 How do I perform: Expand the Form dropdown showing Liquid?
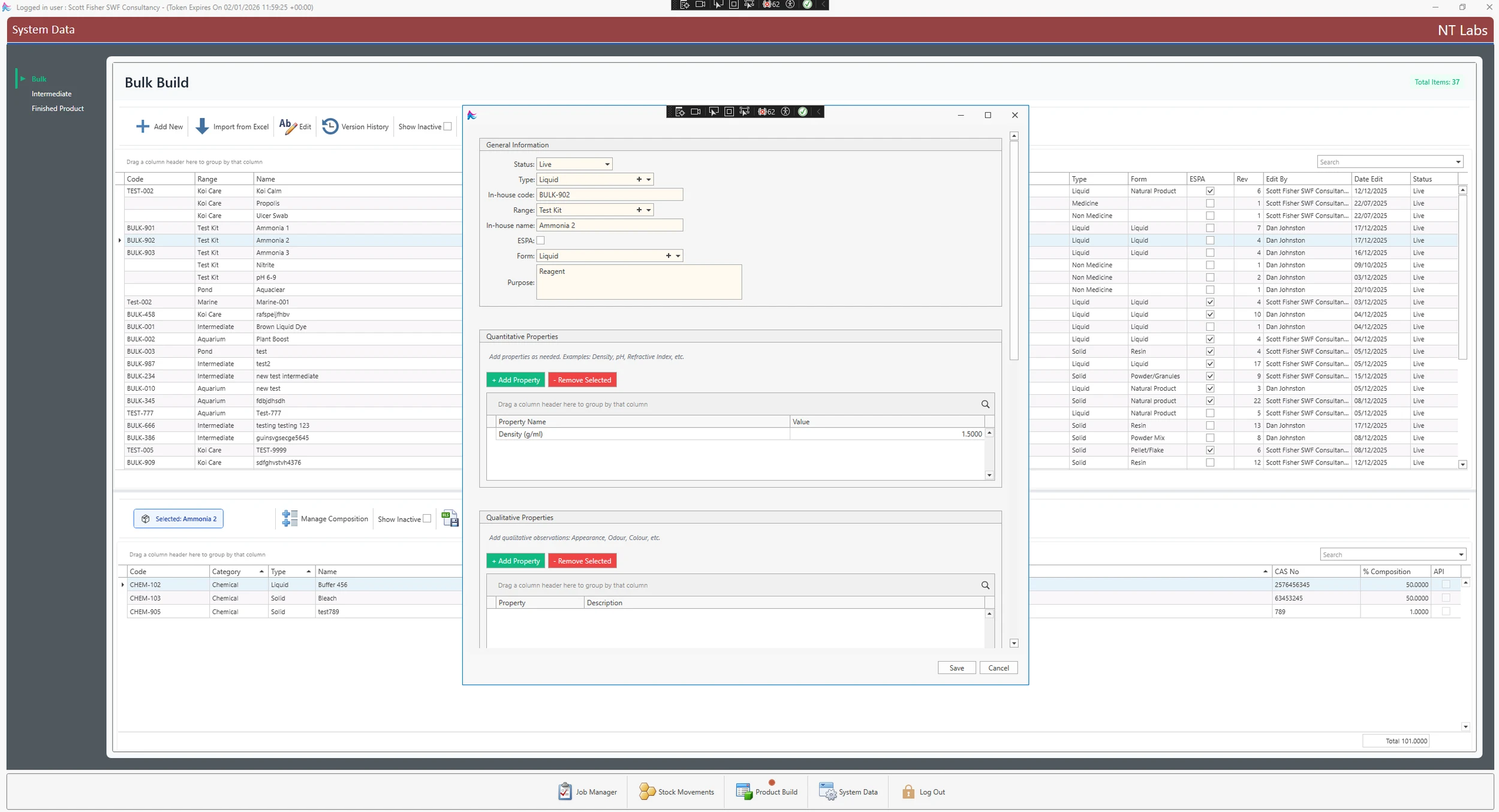(x=678, y=256)
